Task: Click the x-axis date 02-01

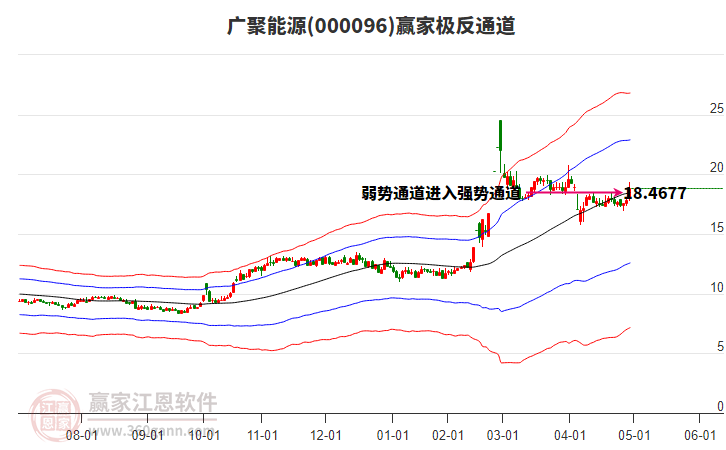Action: tap(448, 435)
